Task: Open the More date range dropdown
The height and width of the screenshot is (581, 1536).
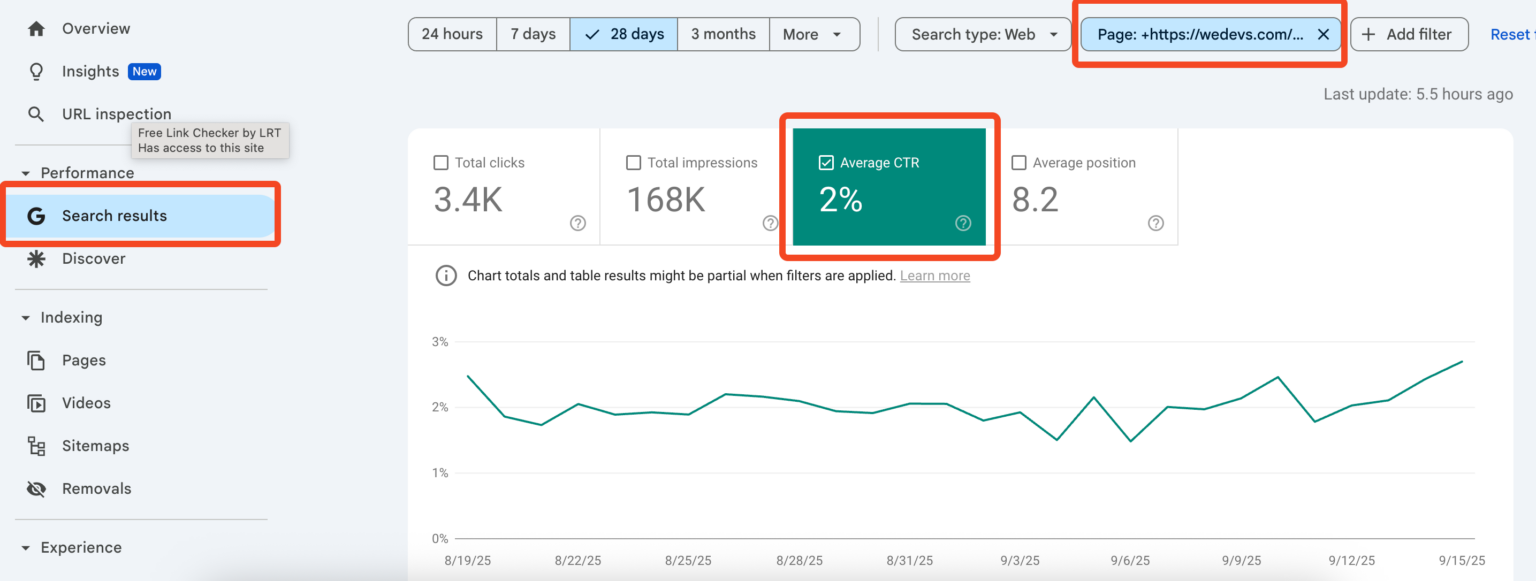Action: [814, 33]
